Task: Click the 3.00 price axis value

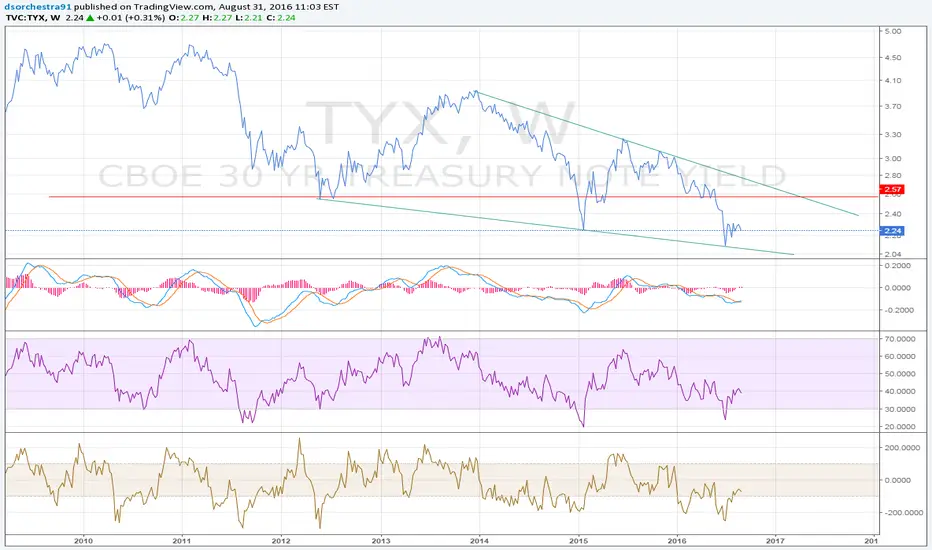Action: click(x=893, y=158)
